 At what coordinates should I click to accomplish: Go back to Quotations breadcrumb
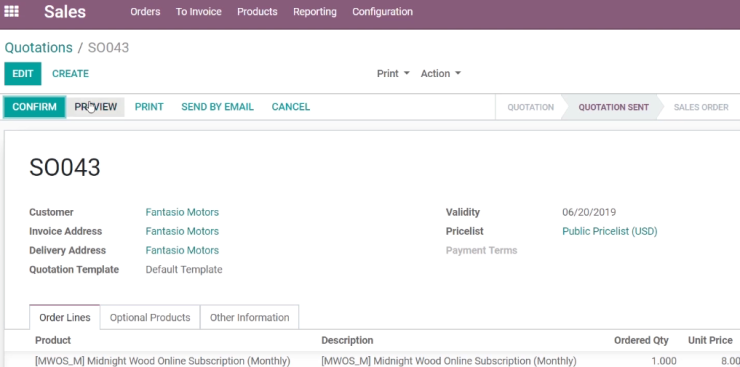tap(39, 48)
